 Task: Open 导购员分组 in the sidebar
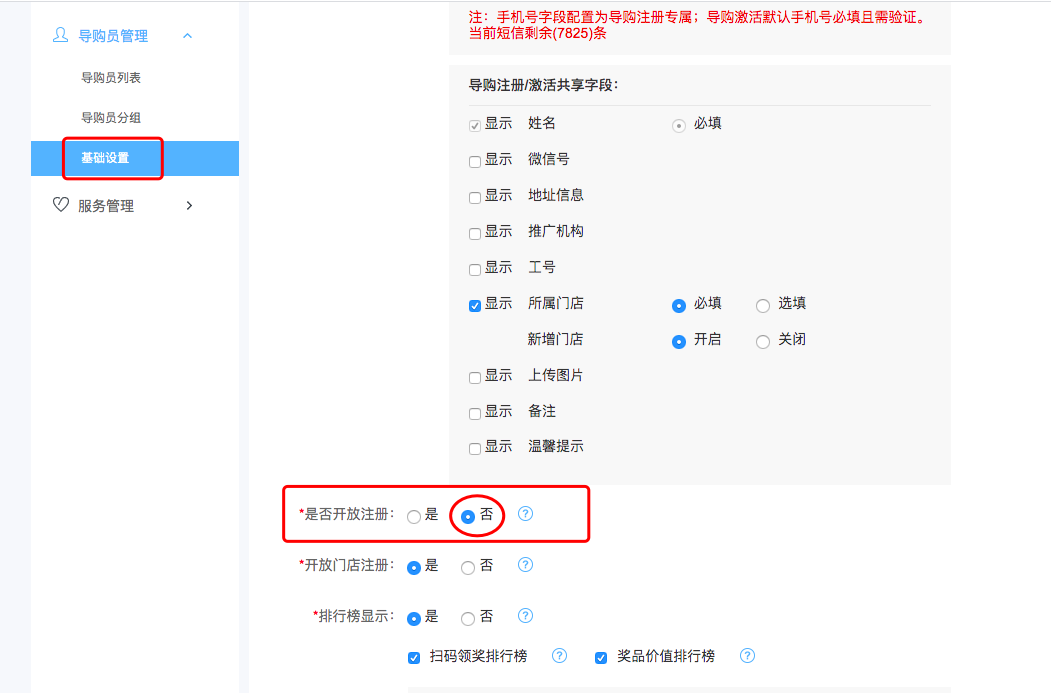(x=111, y=118)
